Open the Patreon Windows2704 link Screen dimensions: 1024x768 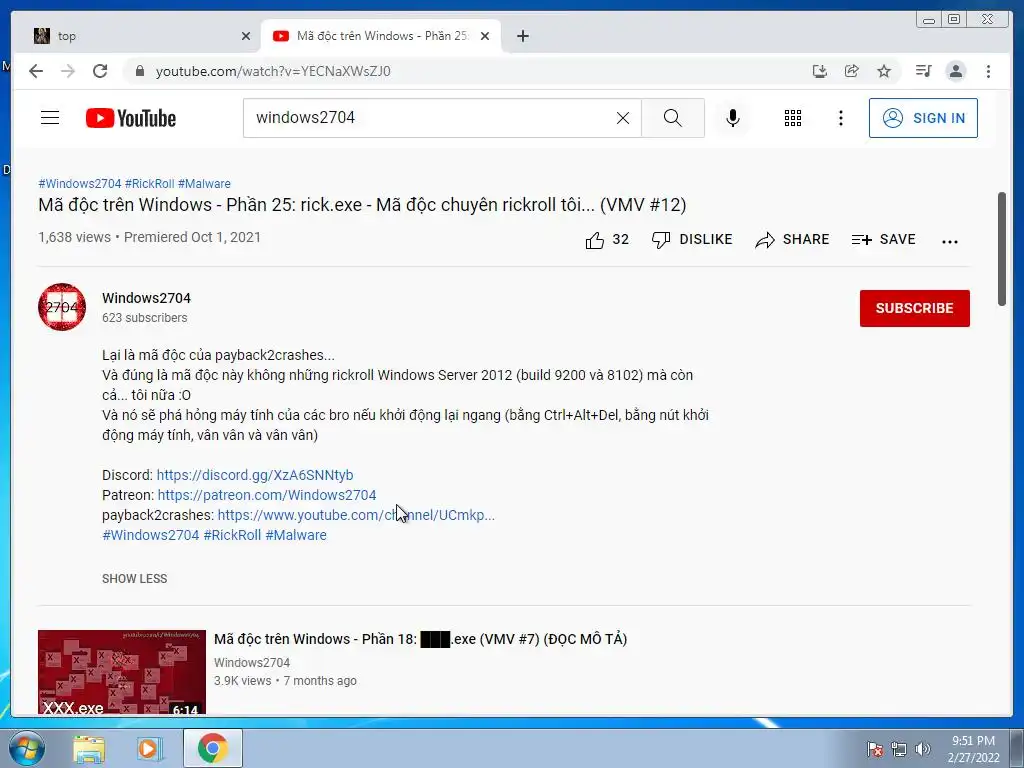click(x=266, y=495)
